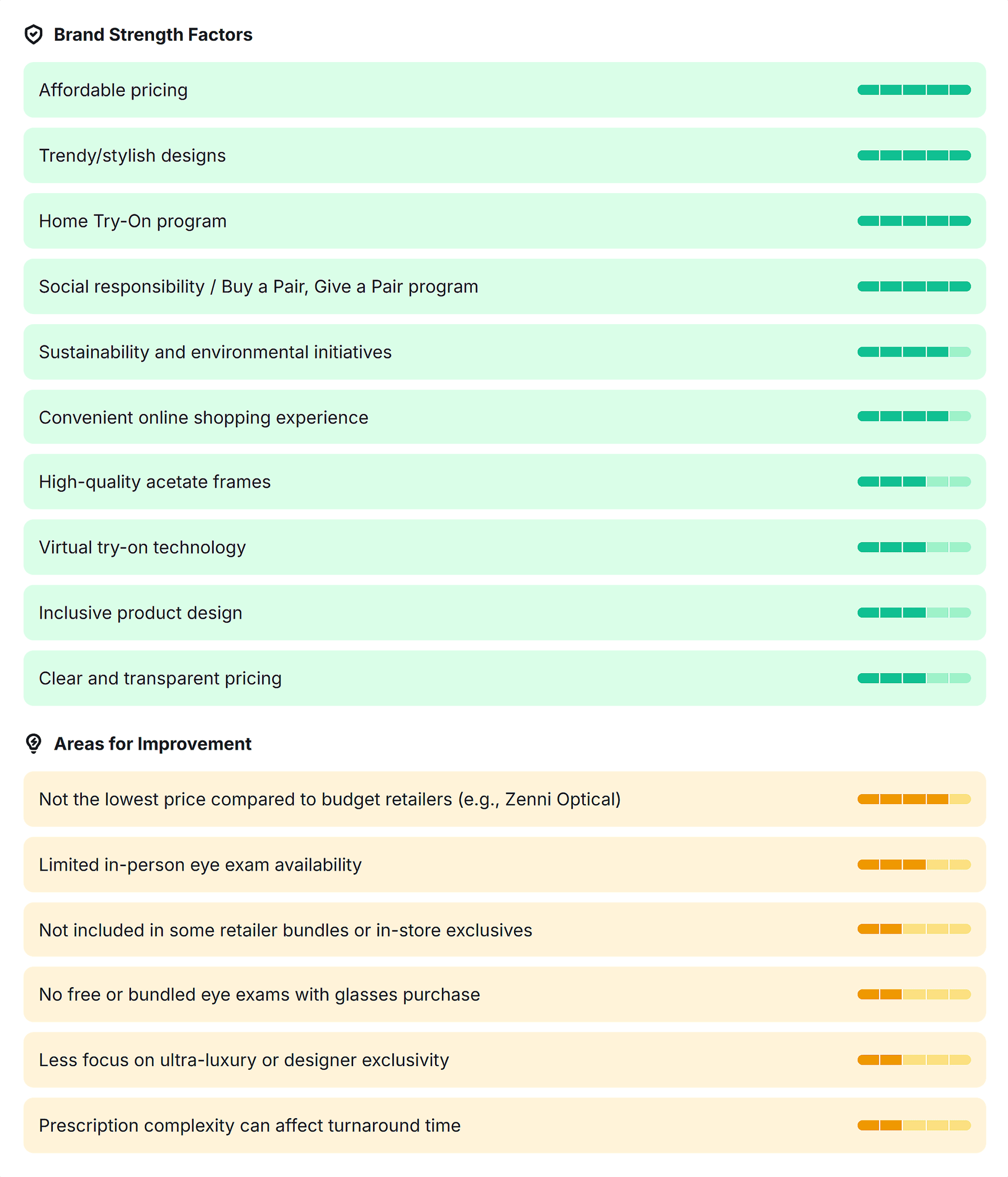The width and height of the screenshot is (1008, 1177).
Task: Click the lightbulb icon beside Areas for Improvement
Action: click(x=34, y=743)
